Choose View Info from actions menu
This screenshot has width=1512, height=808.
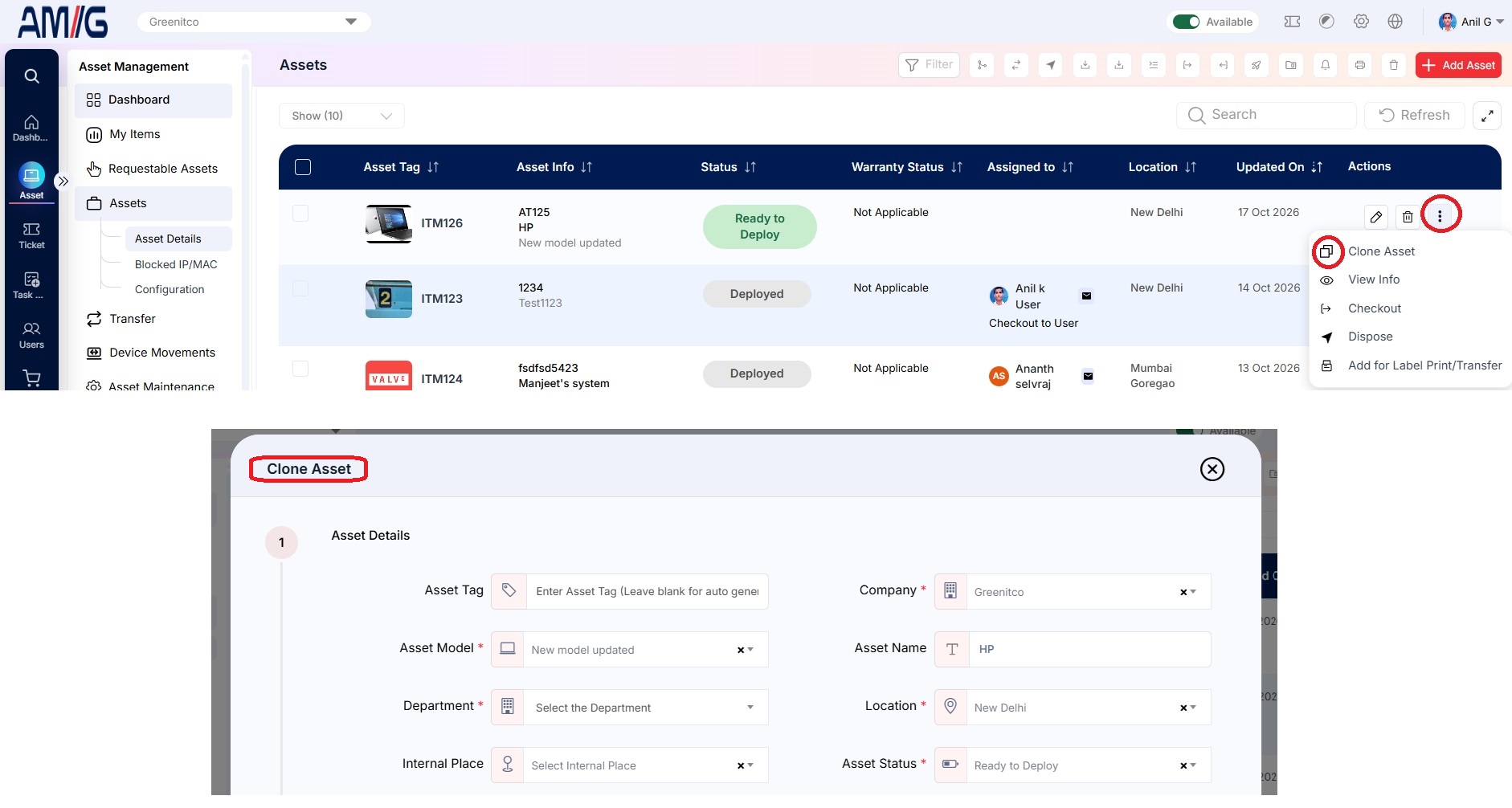point(1374,280)
